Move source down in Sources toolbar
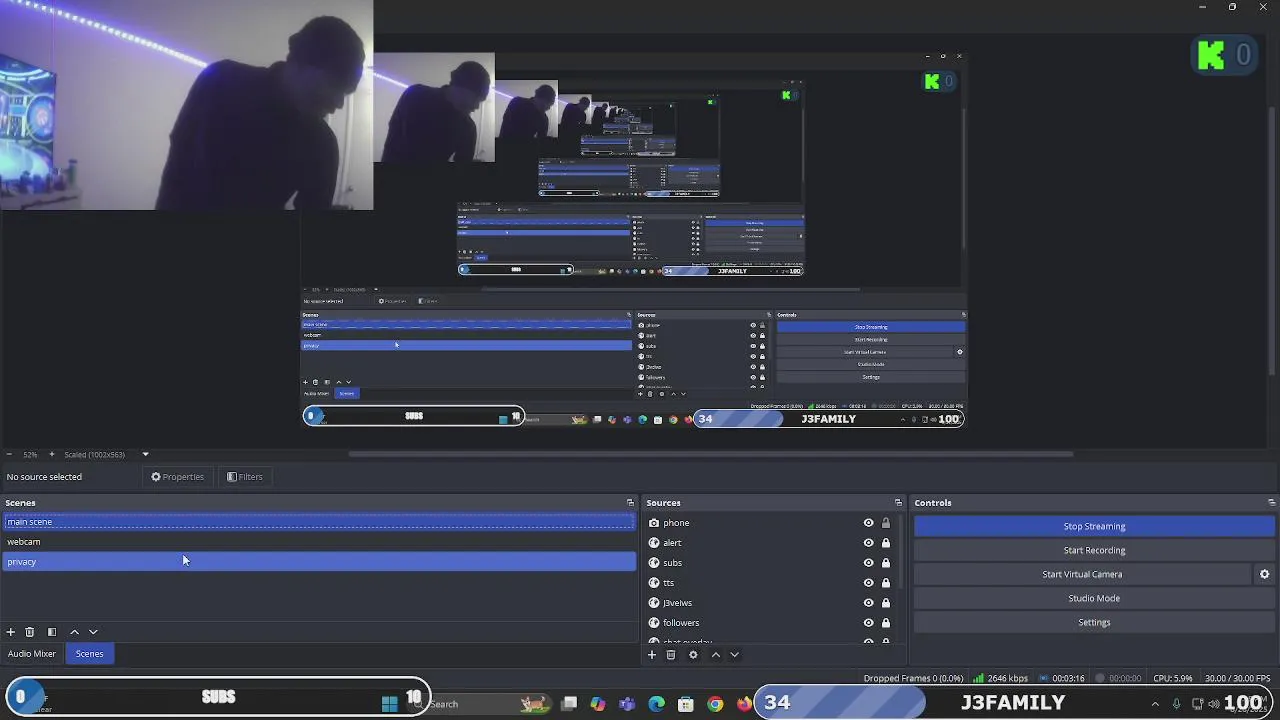The height and width of the screenshot is (720, 1280). tap(734, 655)
